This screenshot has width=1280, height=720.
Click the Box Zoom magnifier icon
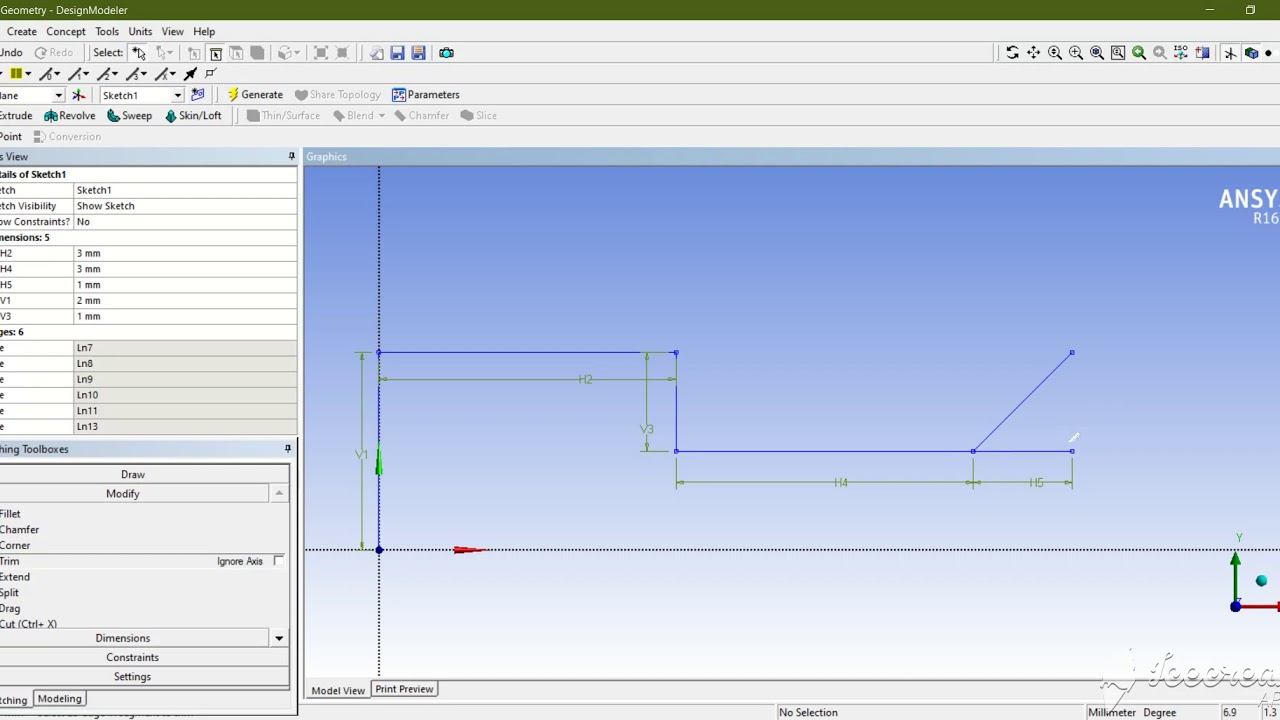(1076, 53)
